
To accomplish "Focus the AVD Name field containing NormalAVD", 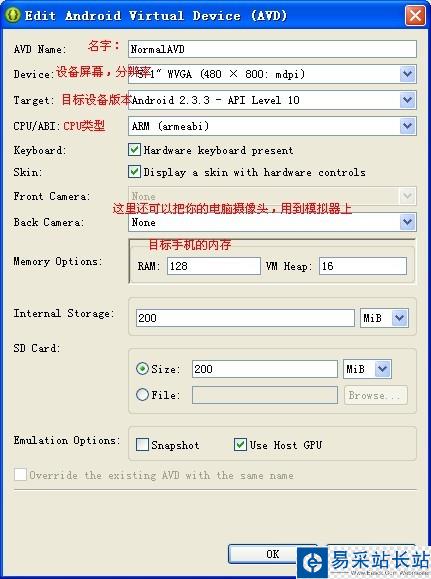I will click(x=272, y=49).
